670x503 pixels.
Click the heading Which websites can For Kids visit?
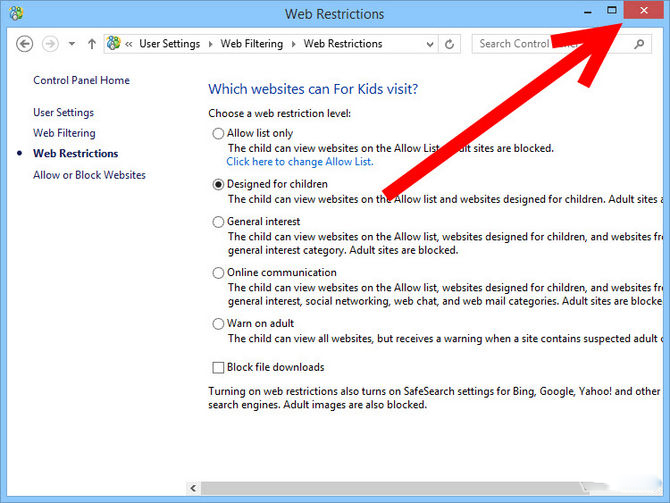313,89
